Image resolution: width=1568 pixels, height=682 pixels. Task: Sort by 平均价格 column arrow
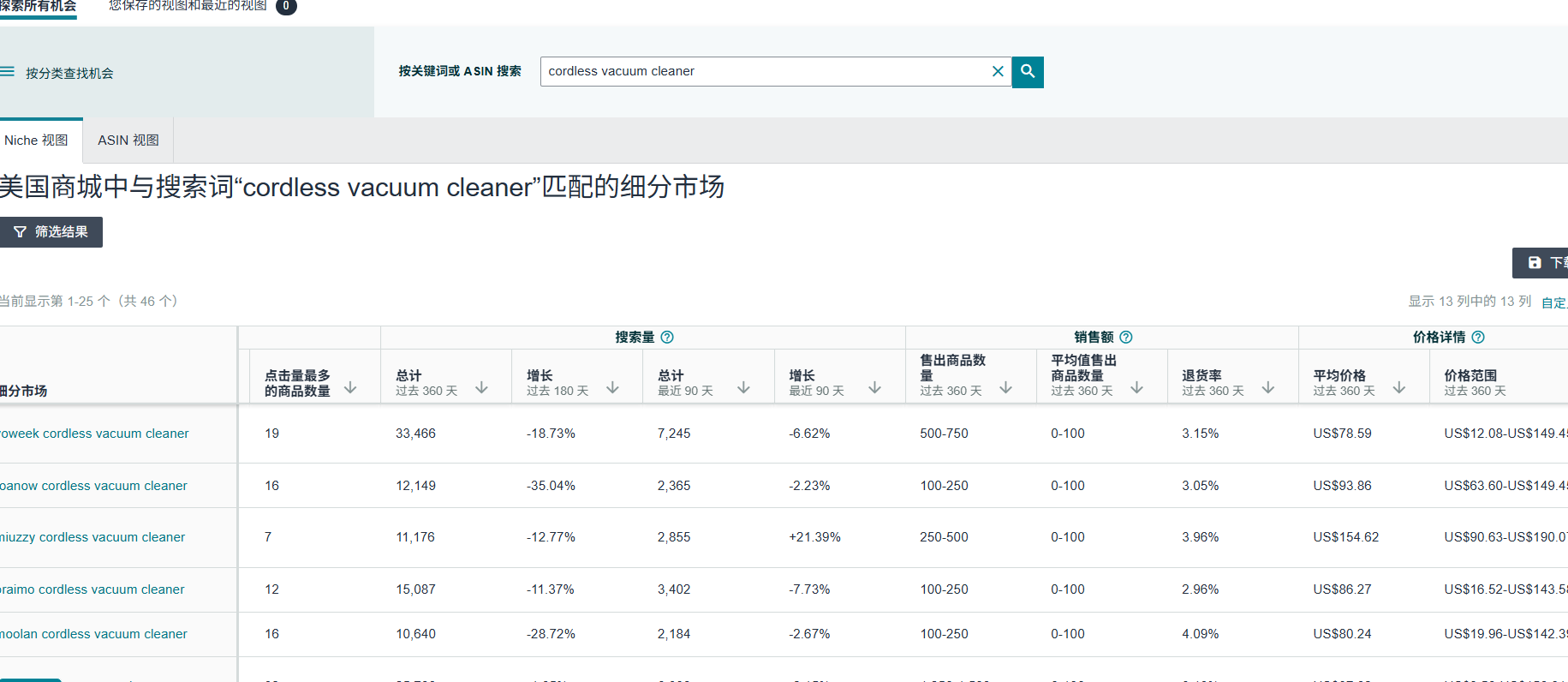[x=1398, y=388]
